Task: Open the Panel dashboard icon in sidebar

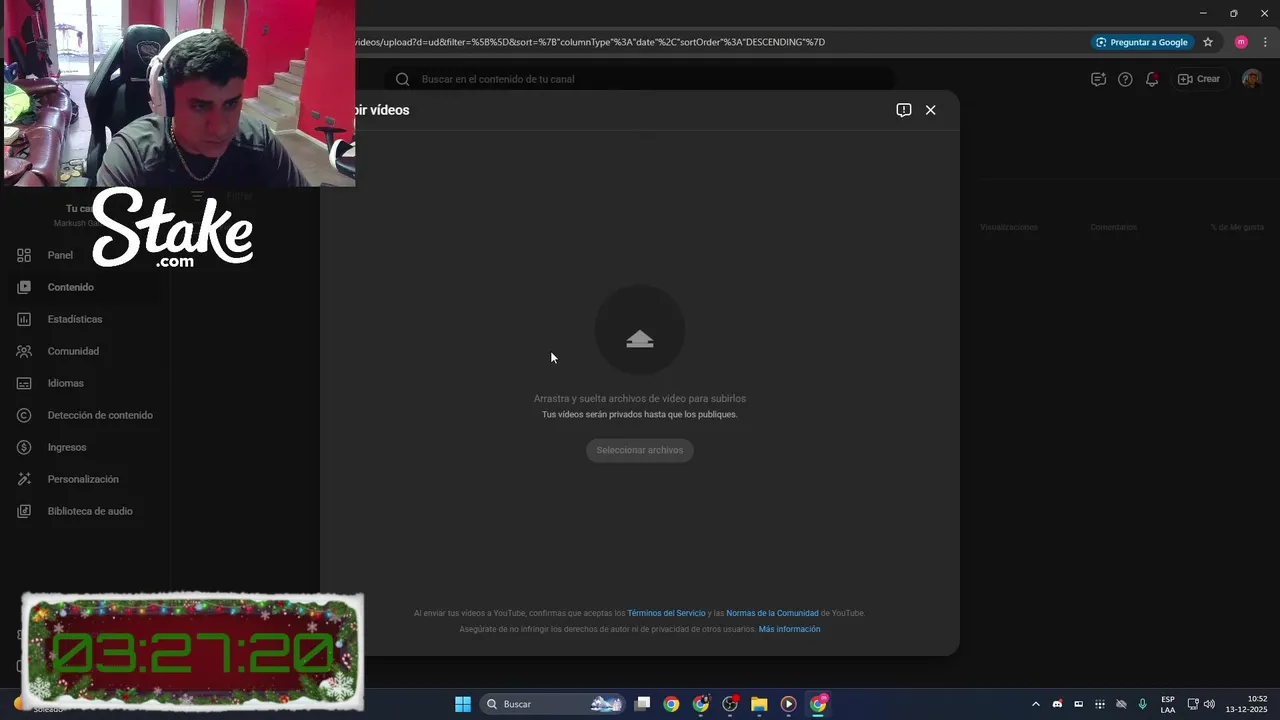Action: (x=24, y=255)
